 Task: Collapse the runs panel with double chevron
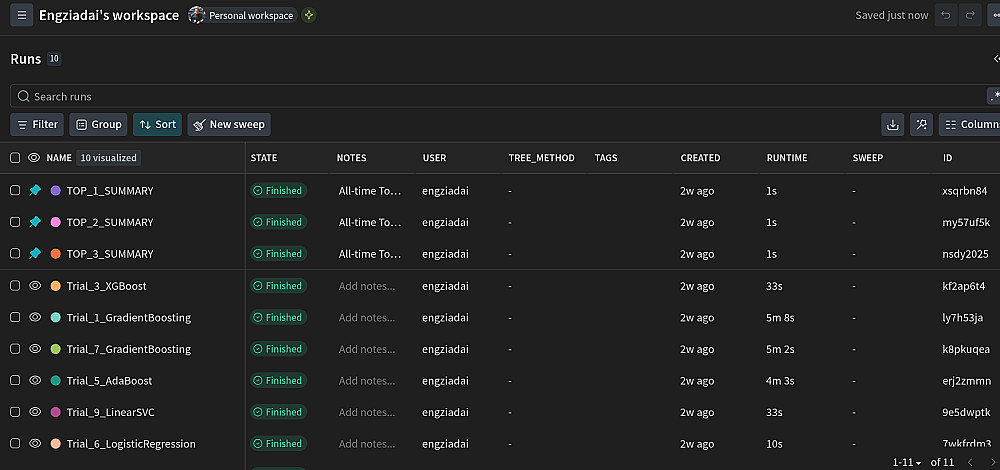(x=996, y=59)
